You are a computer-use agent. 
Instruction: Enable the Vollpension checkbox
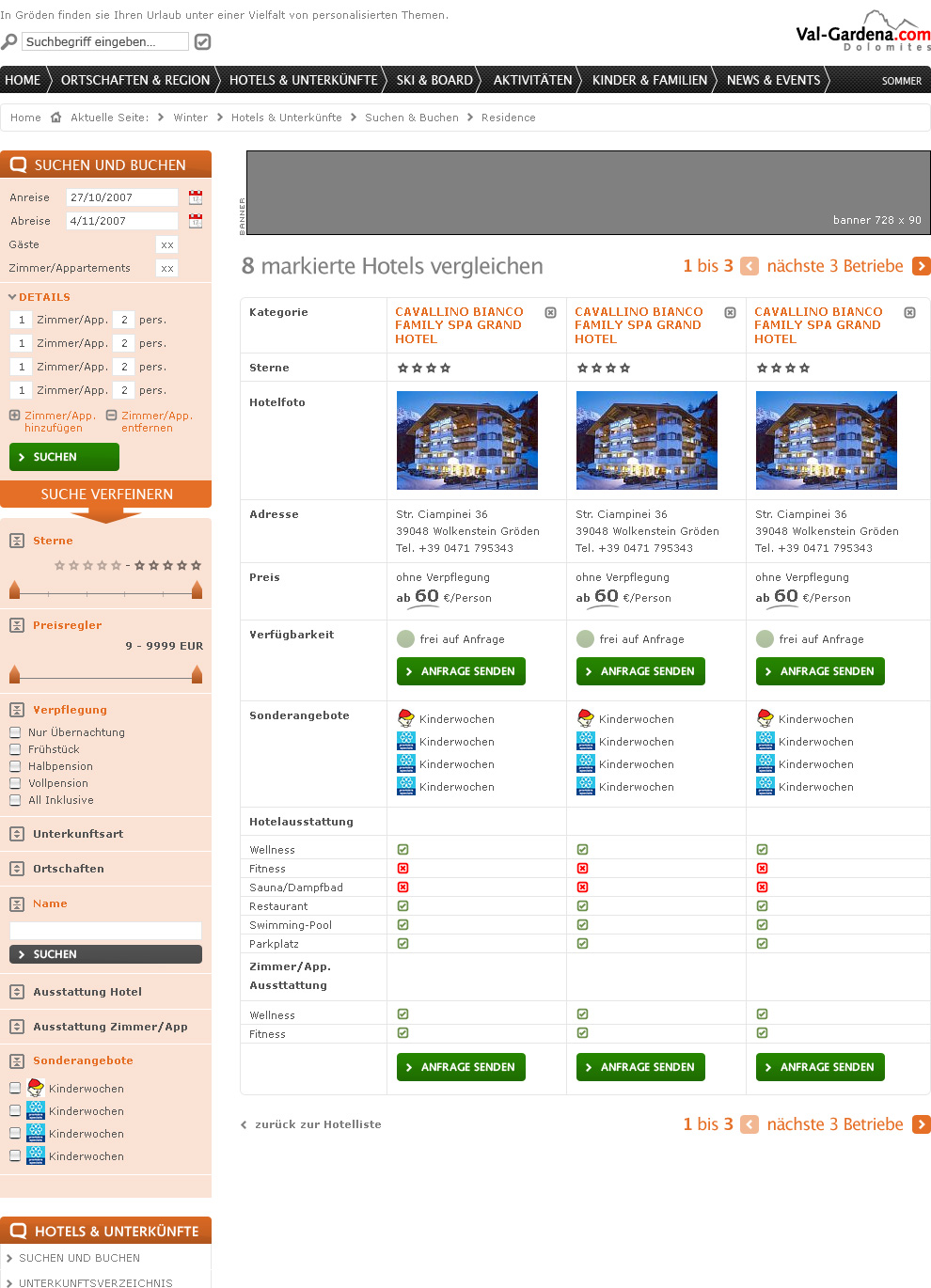click(15, 783)
